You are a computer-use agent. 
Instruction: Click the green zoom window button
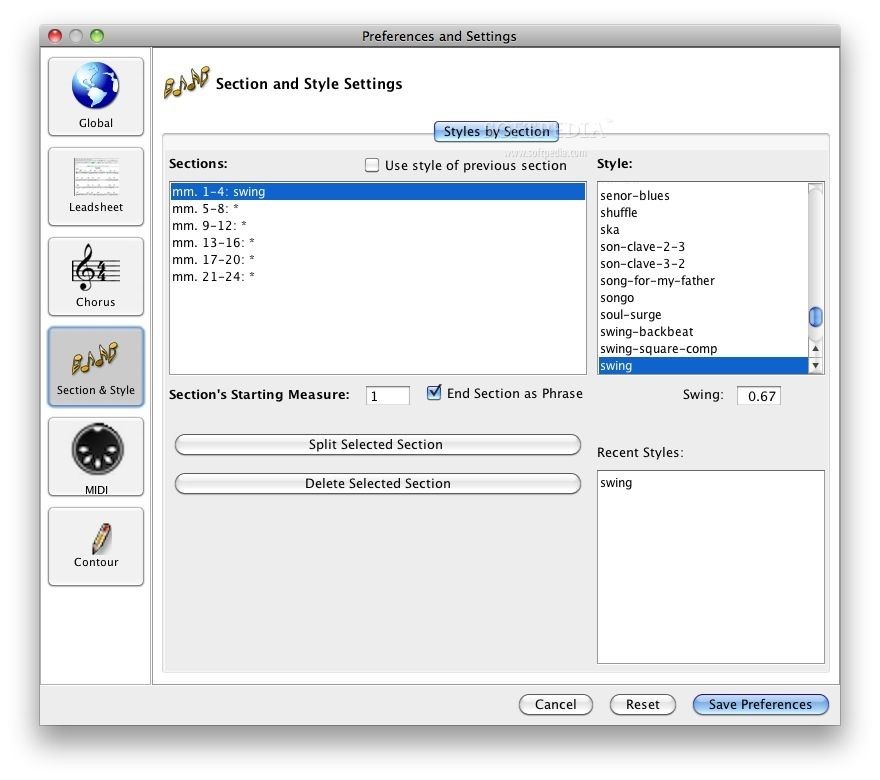point(97,36)
